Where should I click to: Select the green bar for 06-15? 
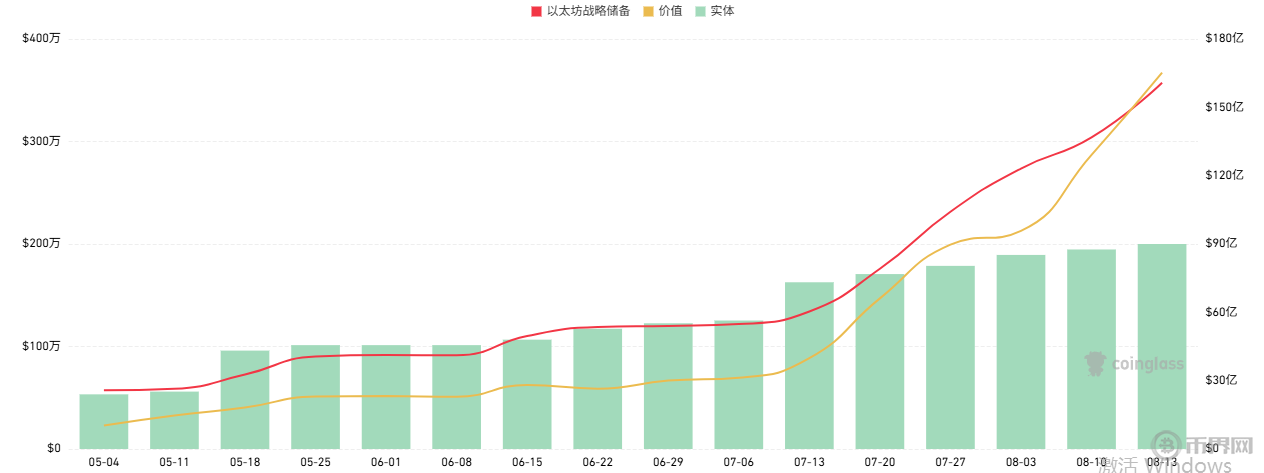pos(527,394)
